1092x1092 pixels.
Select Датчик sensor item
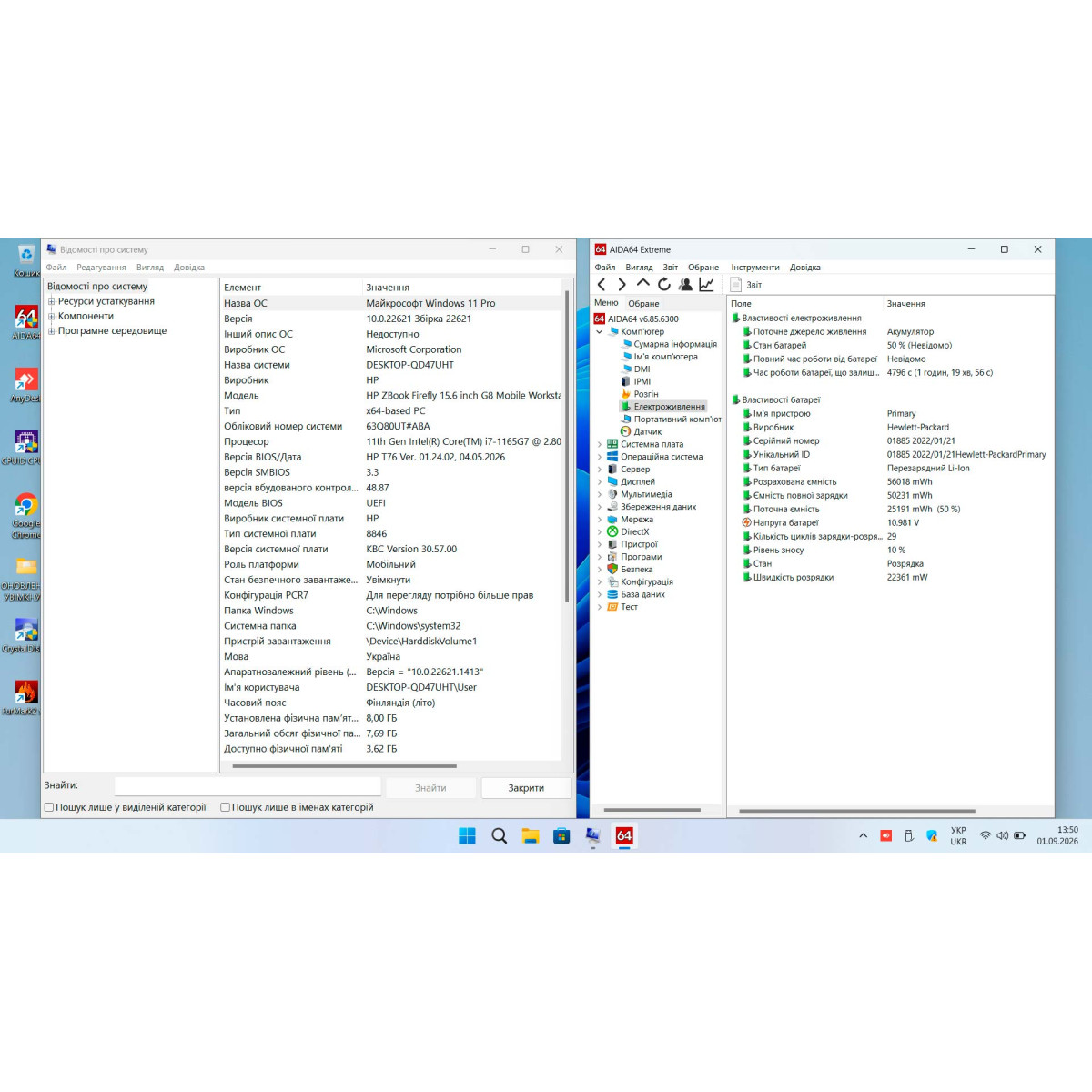[648, 432]
